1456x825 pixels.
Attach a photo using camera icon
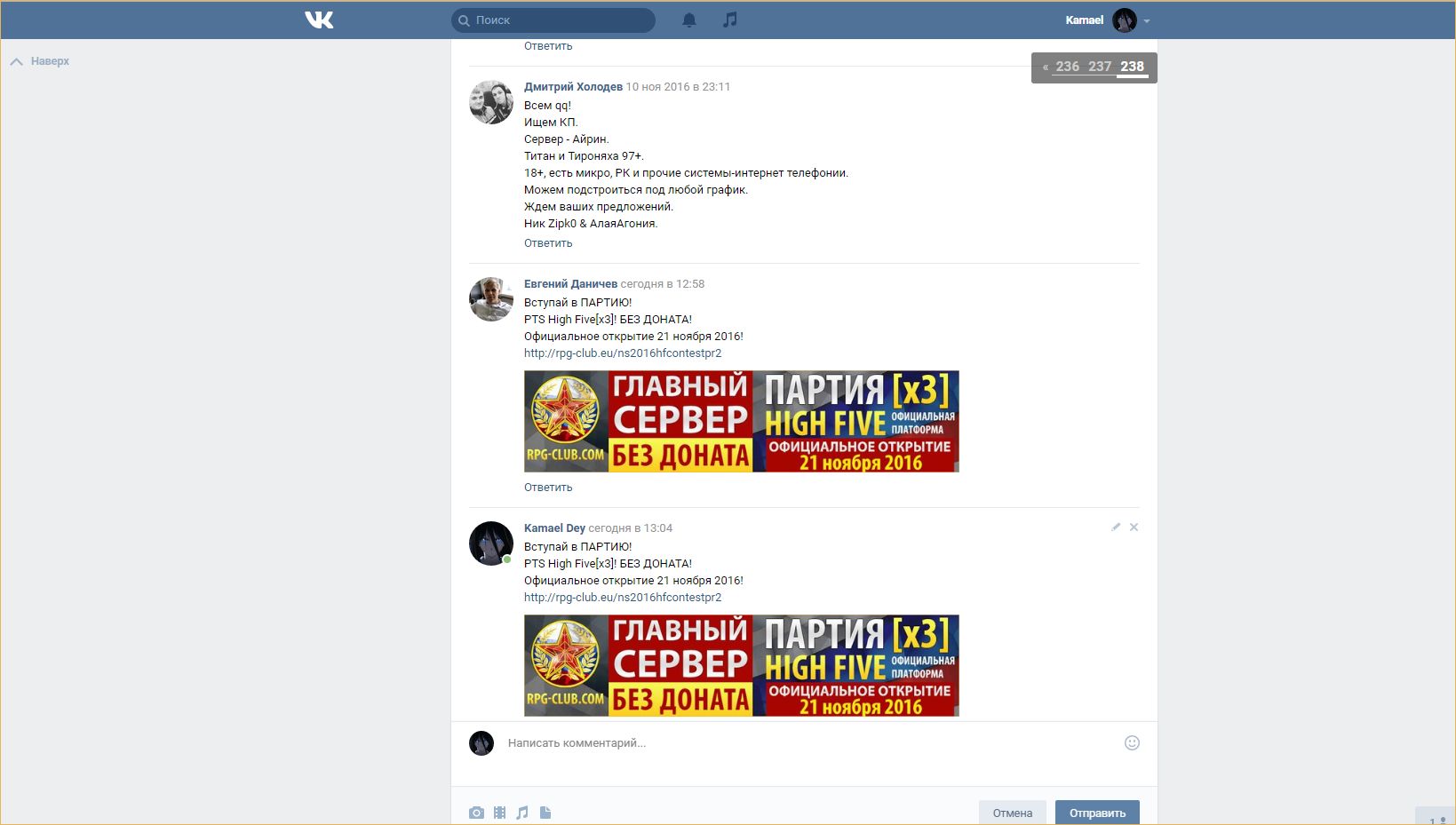[x=477, y=813]
